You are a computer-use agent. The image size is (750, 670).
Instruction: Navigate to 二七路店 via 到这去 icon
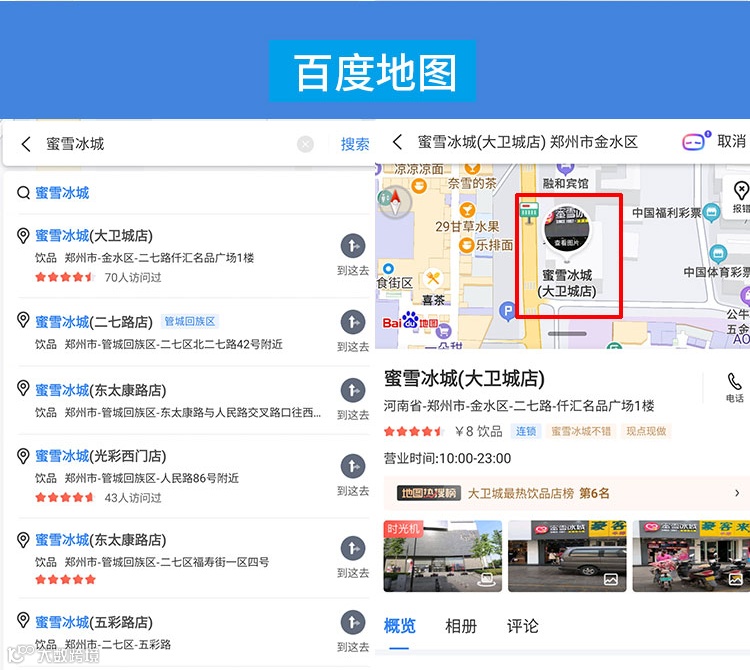[x=353, y=322]
